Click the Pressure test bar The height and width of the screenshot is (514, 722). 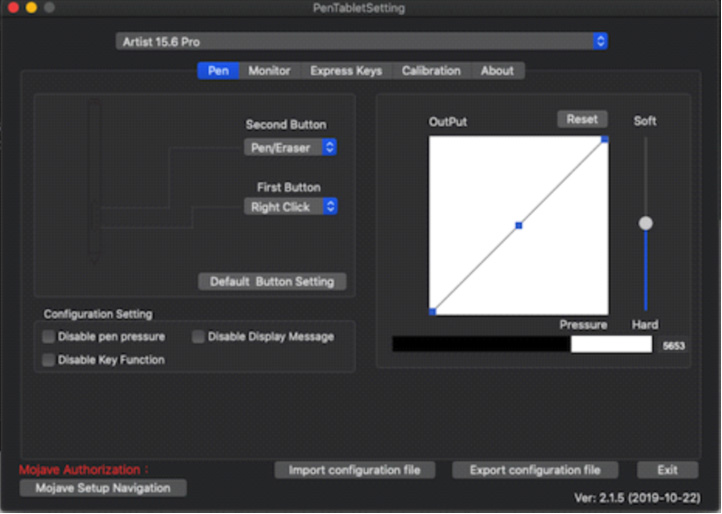click(x=522, y=344)
